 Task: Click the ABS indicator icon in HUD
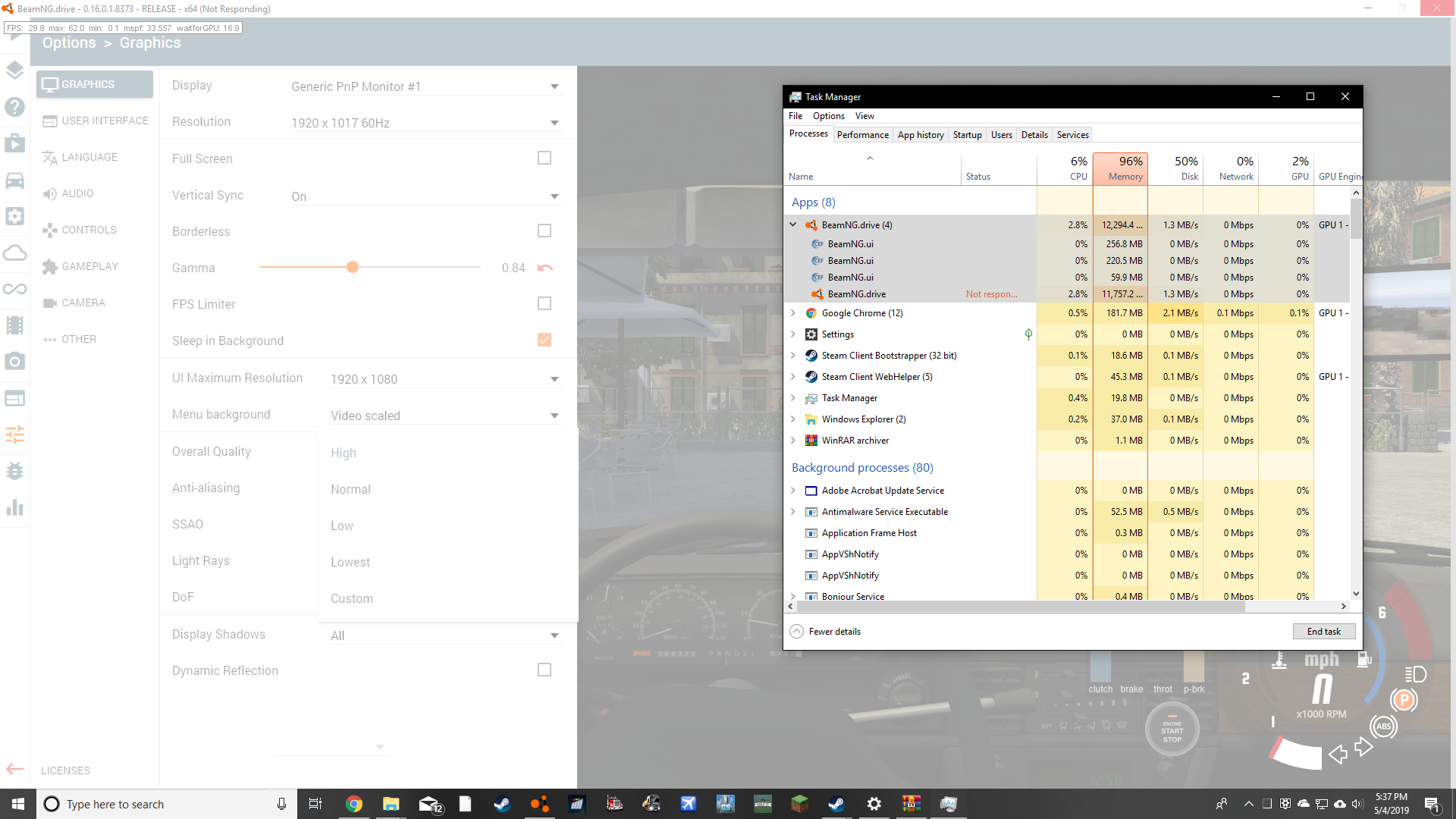pyautogui.click(x=1383, y=726)
